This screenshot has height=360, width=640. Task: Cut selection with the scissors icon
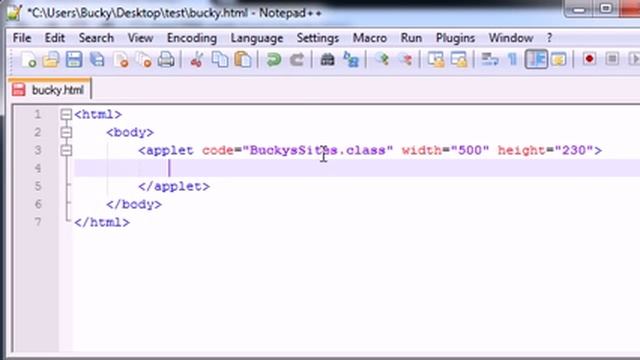[197, 60]
